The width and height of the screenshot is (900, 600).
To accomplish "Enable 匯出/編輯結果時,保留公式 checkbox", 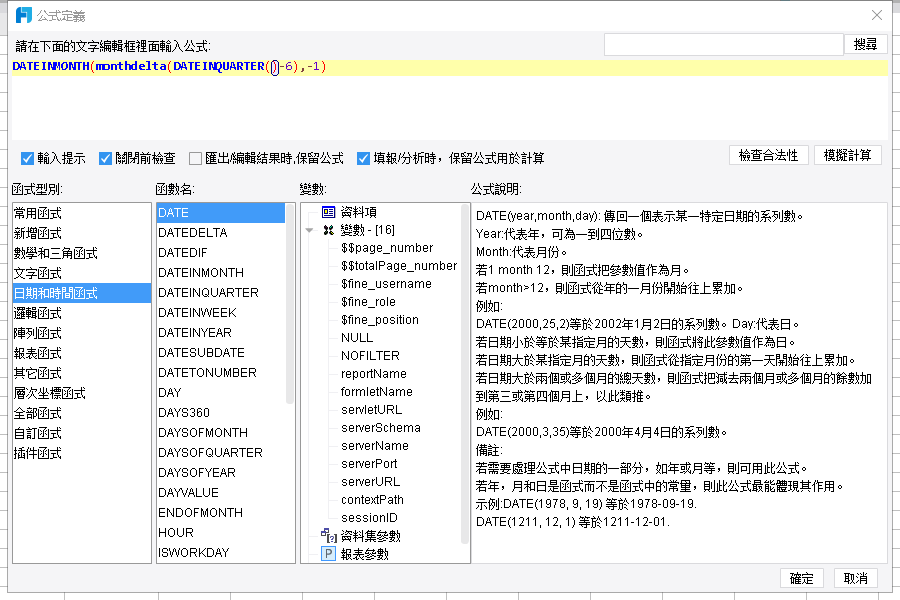I will 195,158.
